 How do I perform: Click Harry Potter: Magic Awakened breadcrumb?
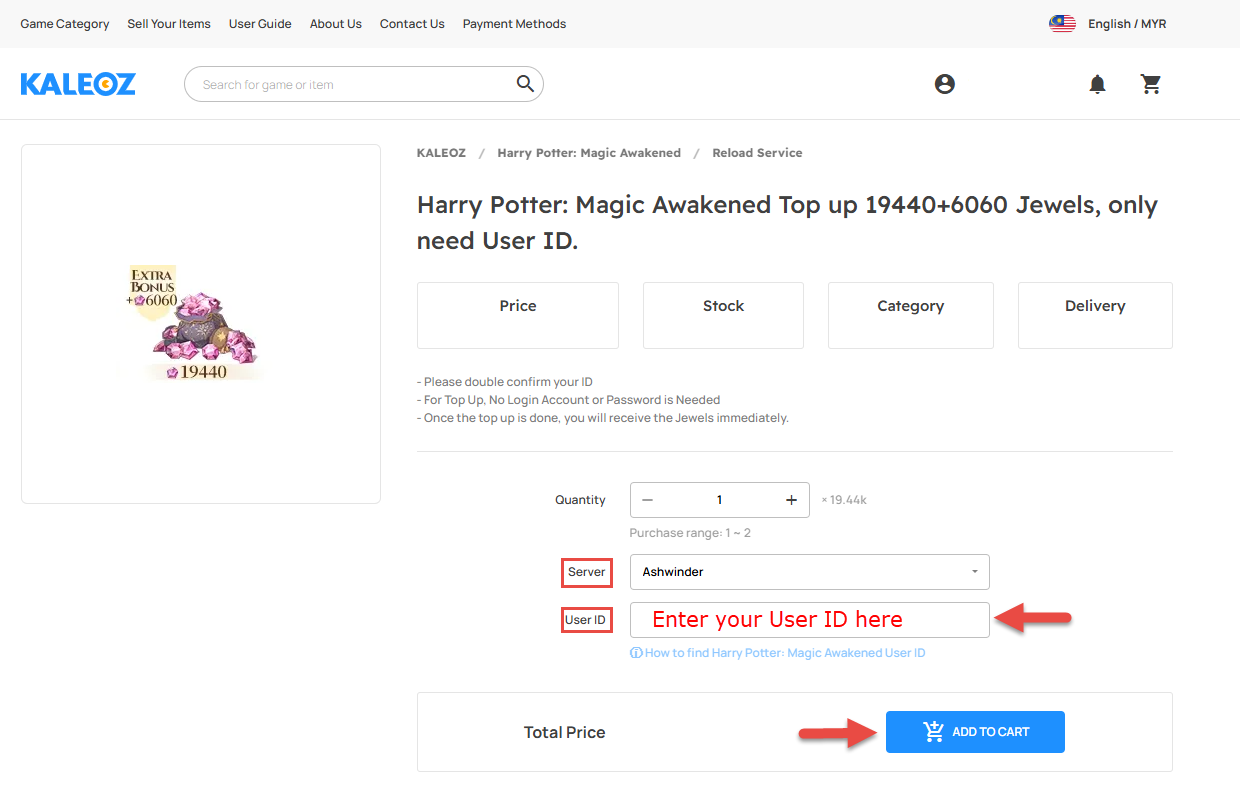(589, 153)
